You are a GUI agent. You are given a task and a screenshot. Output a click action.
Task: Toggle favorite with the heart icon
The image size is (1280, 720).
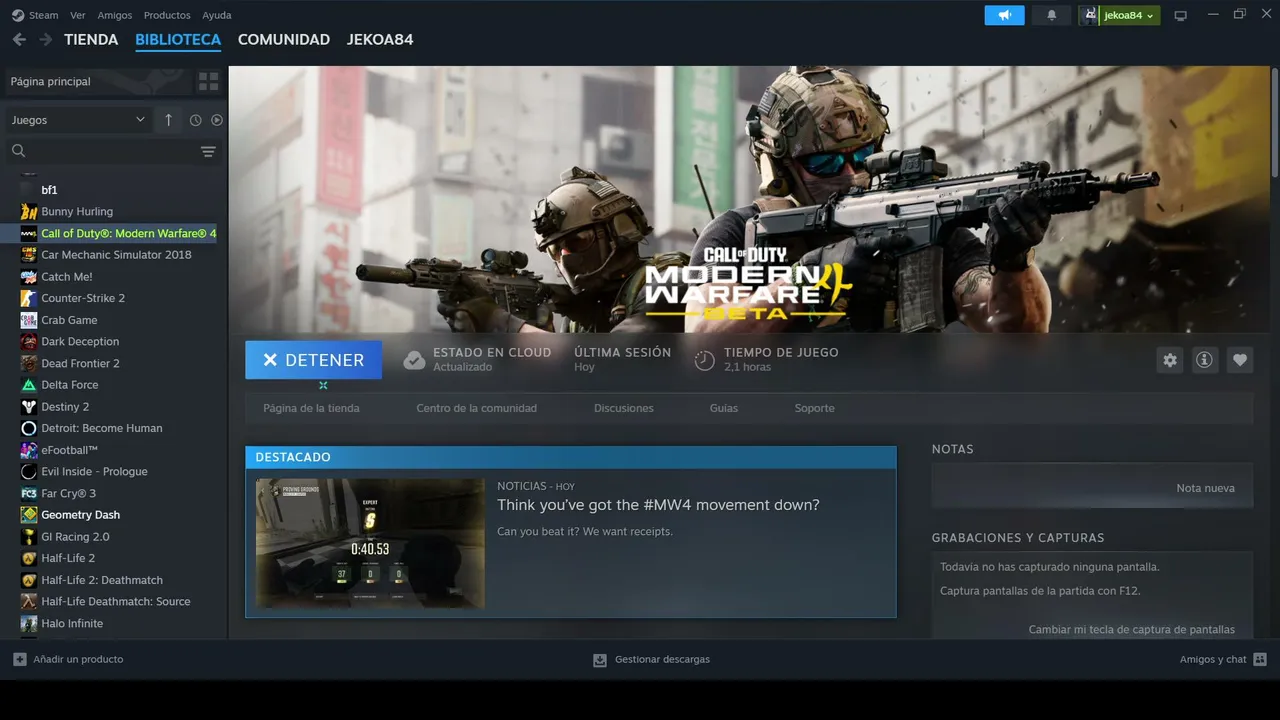click(x=1240, y=360)
